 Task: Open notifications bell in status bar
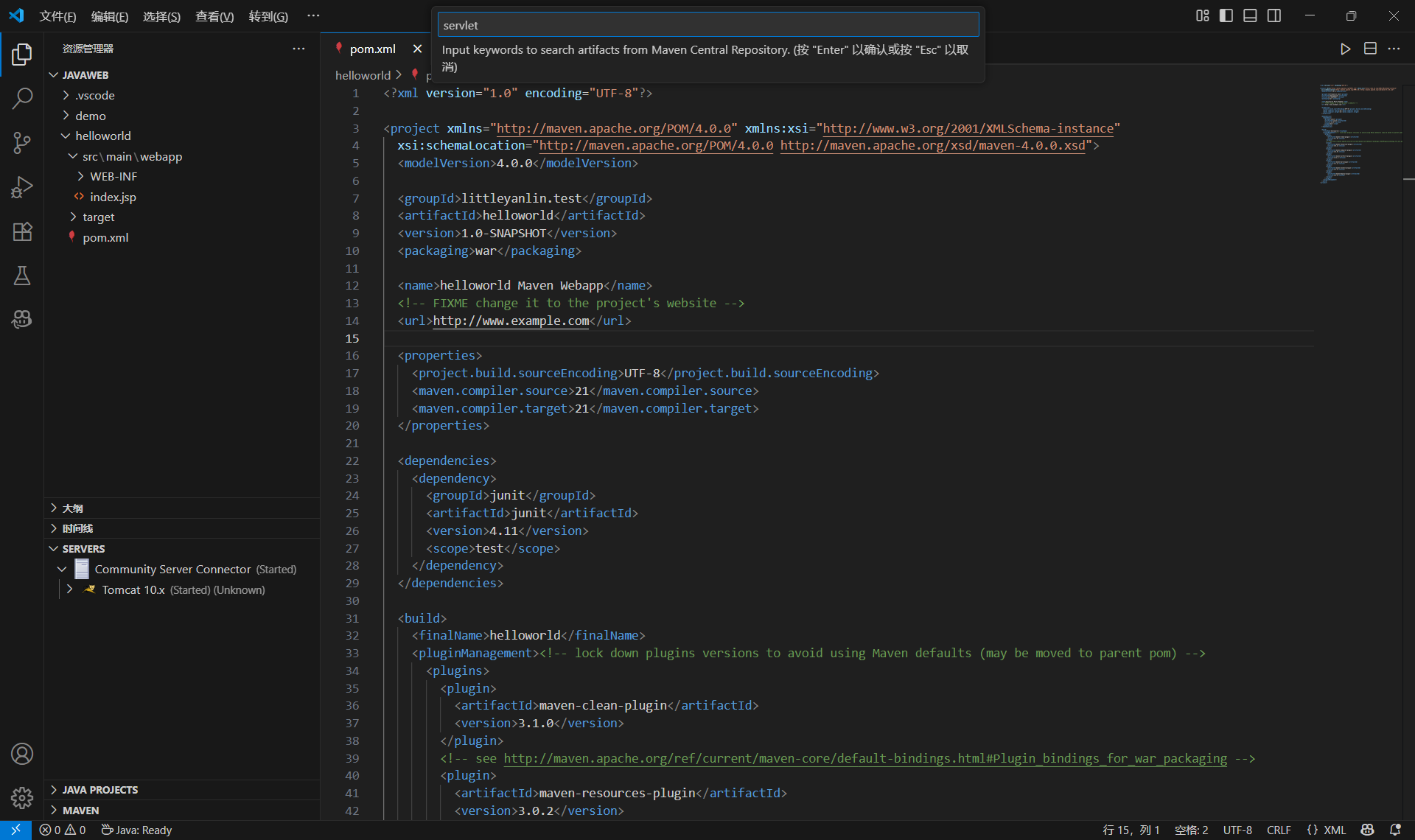tap(1395, 830)
